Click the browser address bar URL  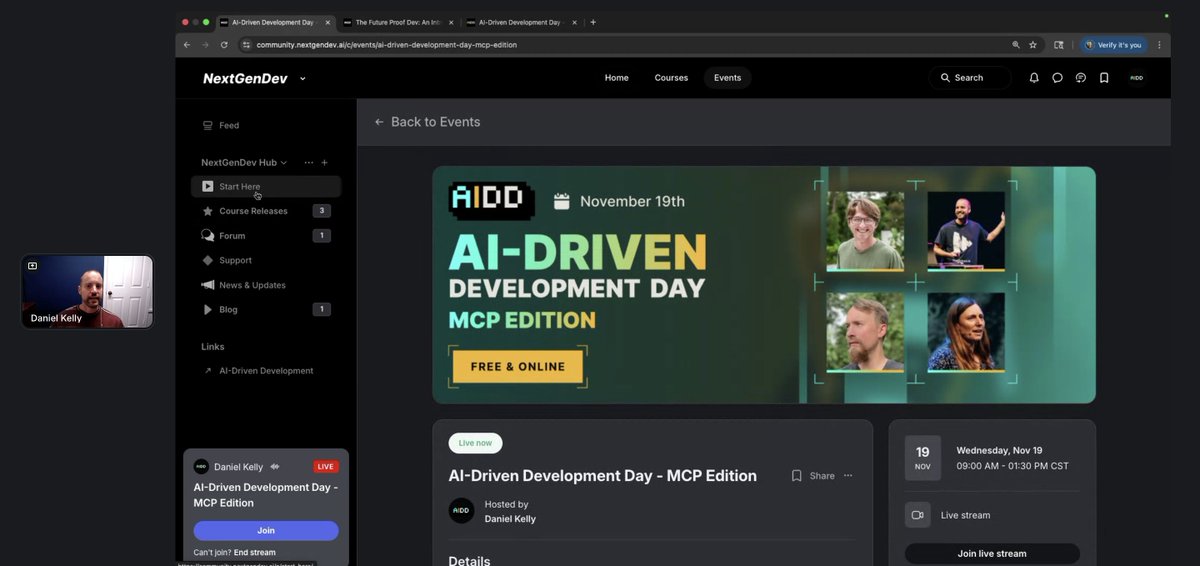pyautogui.click(x=386, y=45)
